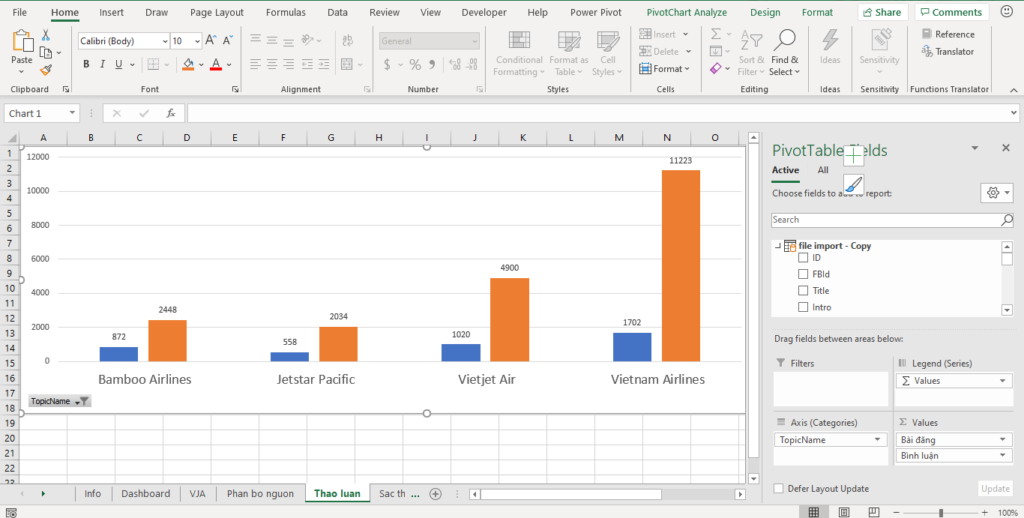Open the Dashboard sheet tab
Image resolution: width=1024 pixels, height=518 pixels.
tap(146, 494)
